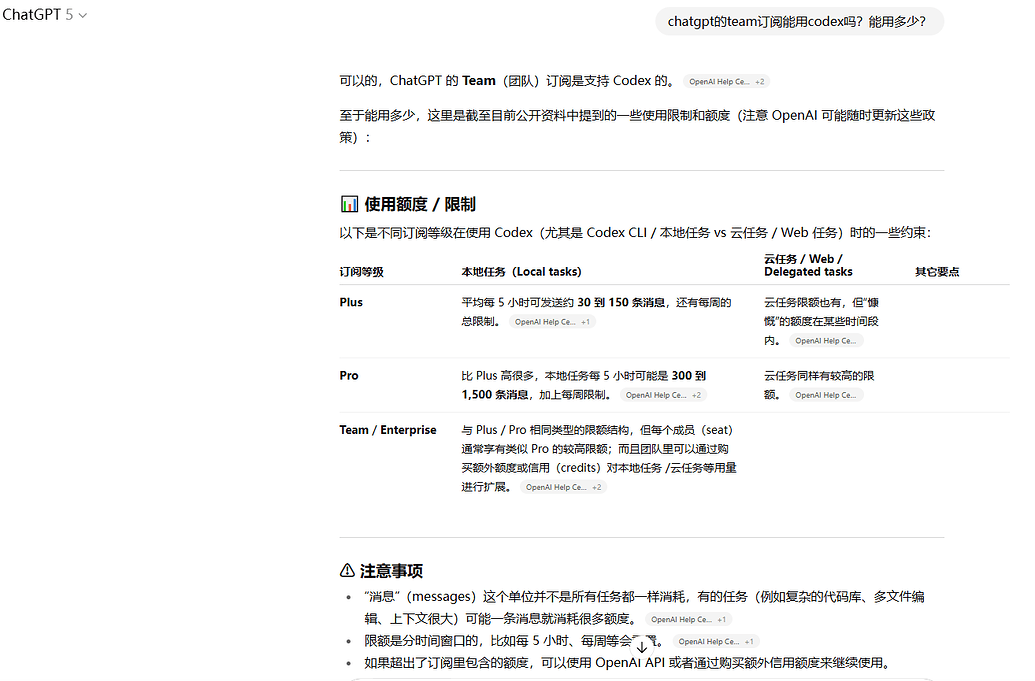Open the citation chip in the Plus cloud tasks cell

click(826, 340)
